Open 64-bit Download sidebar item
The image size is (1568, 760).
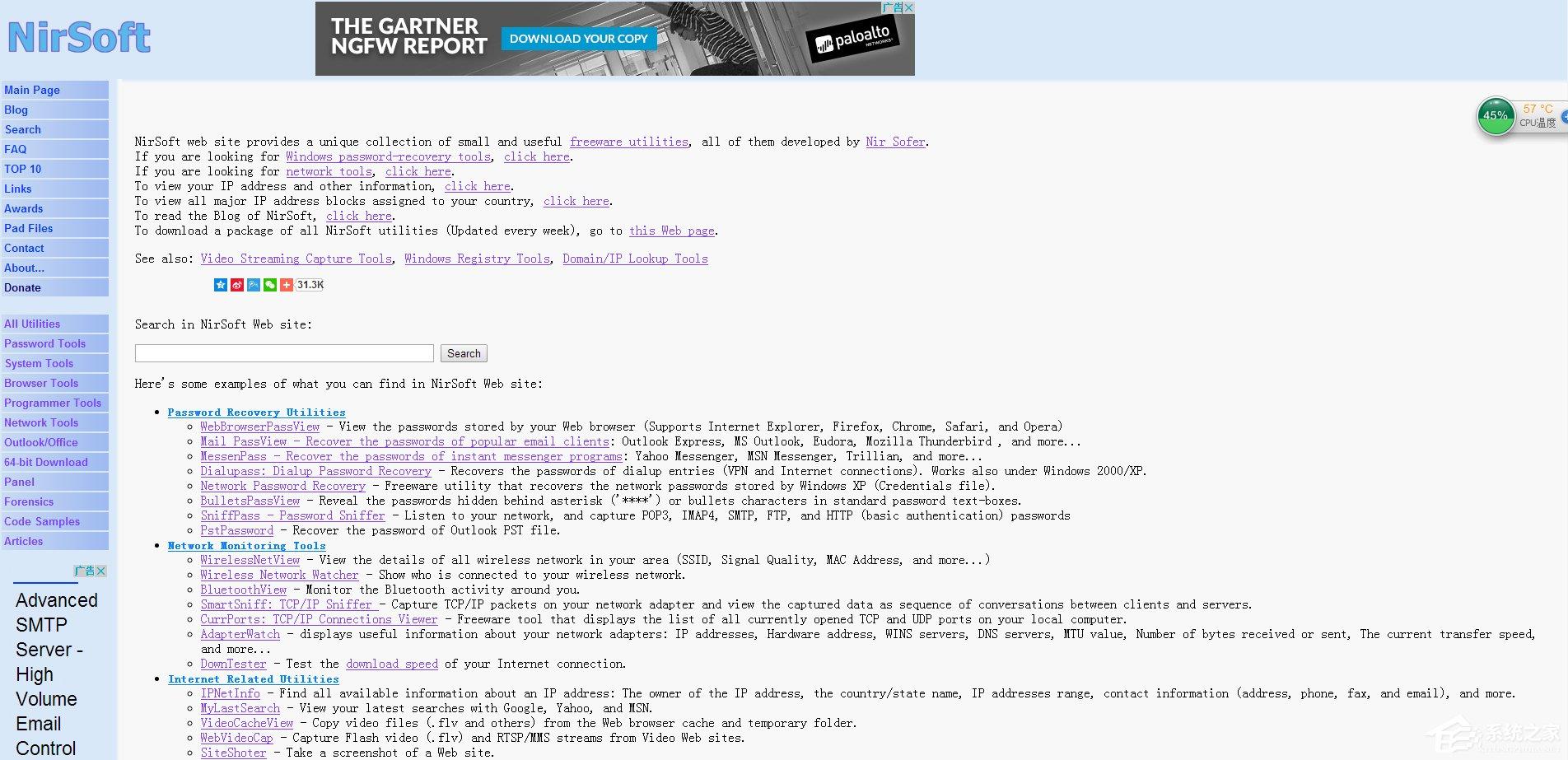[x=54, y=462]
